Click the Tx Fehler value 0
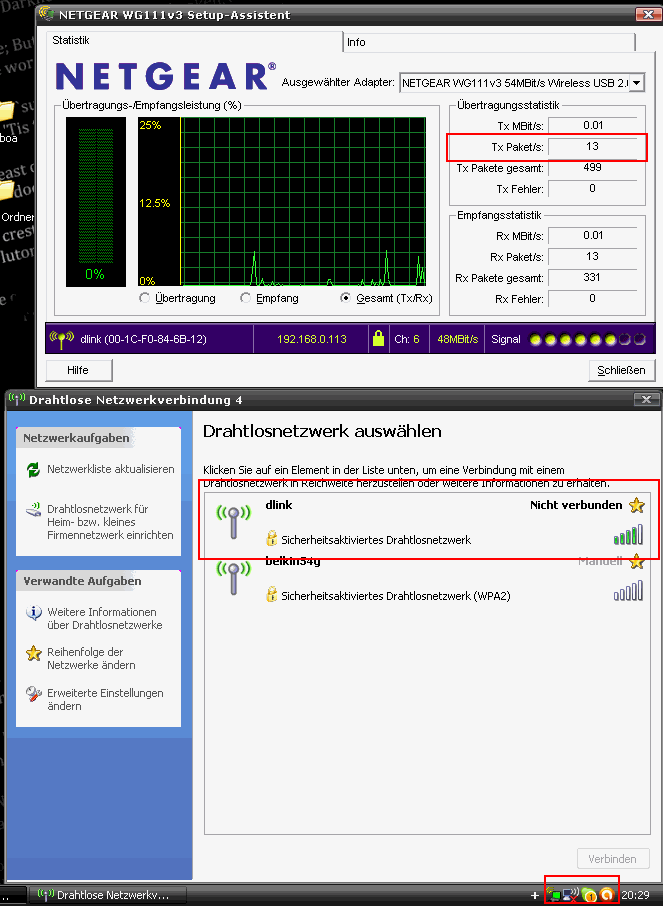The image size is (663, 906). (592, 188)
